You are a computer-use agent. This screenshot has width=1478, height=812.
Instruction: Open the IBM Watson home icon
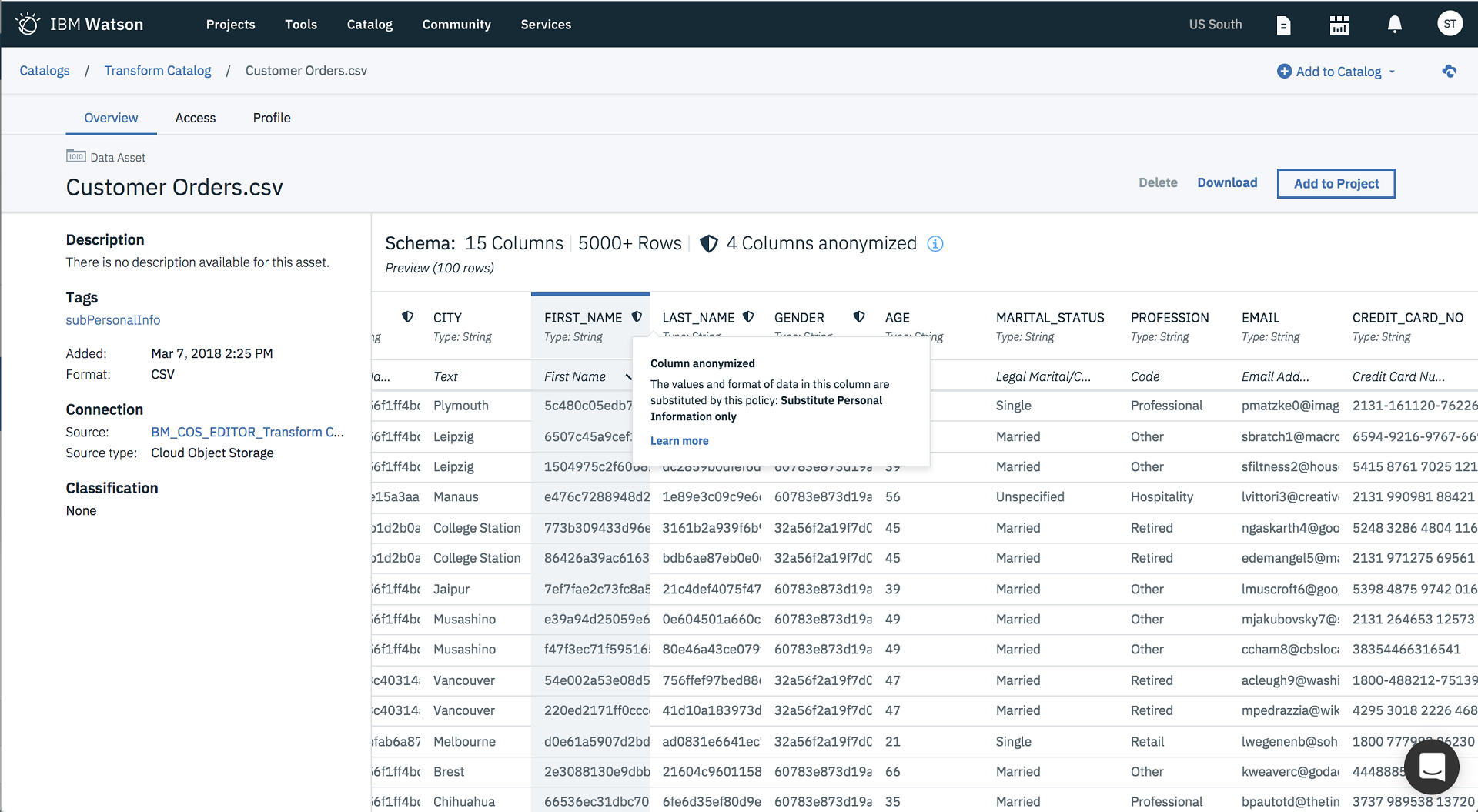pos(28,22)
